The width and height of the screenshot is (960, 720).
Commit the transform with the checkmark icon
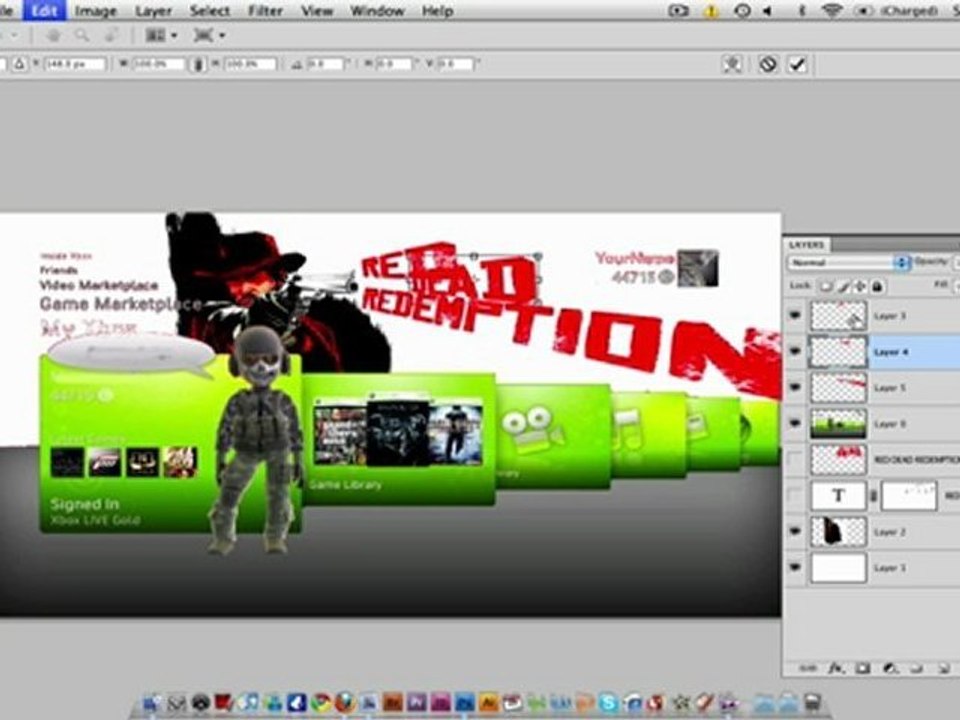pos(797,64)
